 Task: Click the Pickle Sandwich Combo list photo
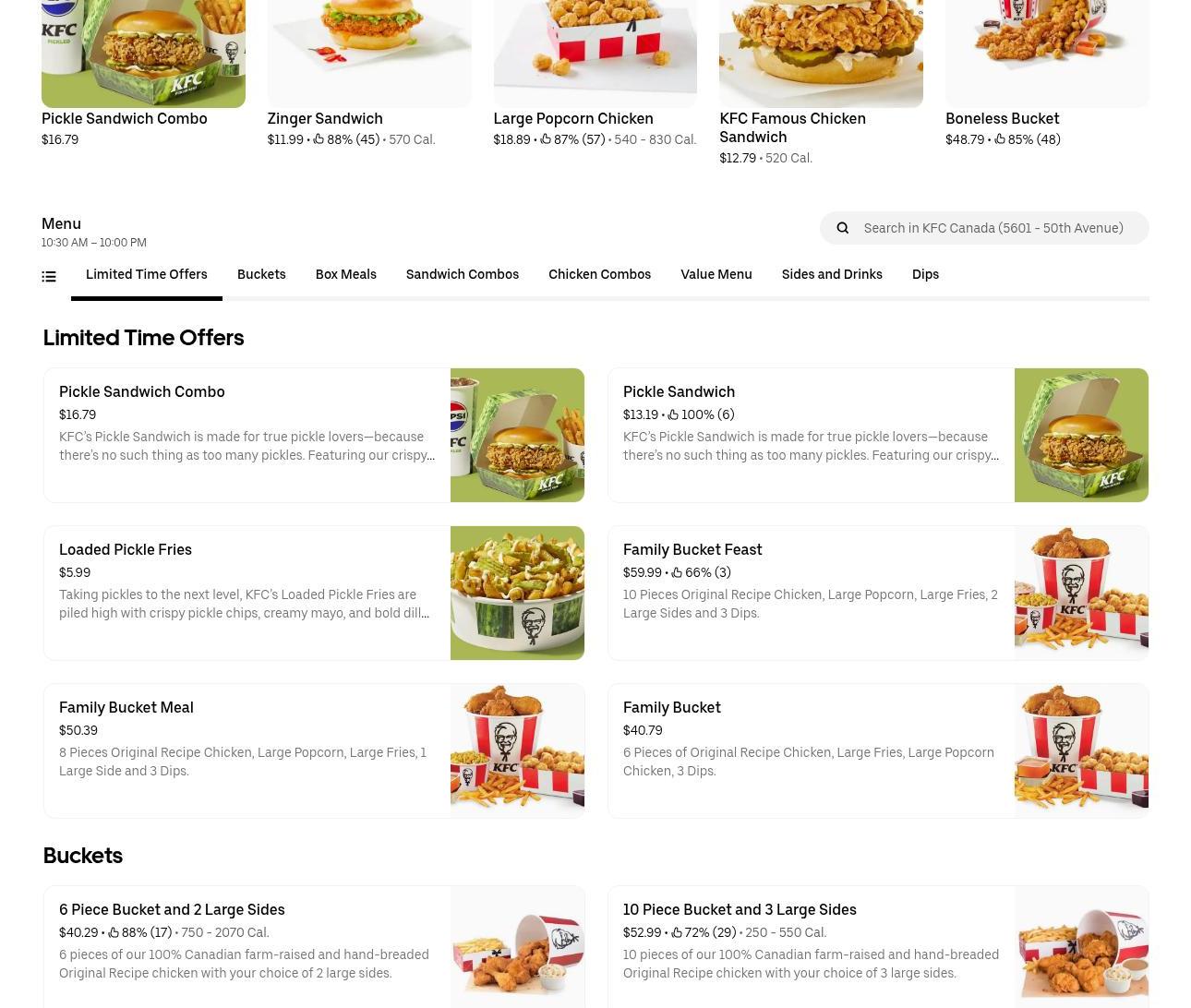tap(517, 435)
